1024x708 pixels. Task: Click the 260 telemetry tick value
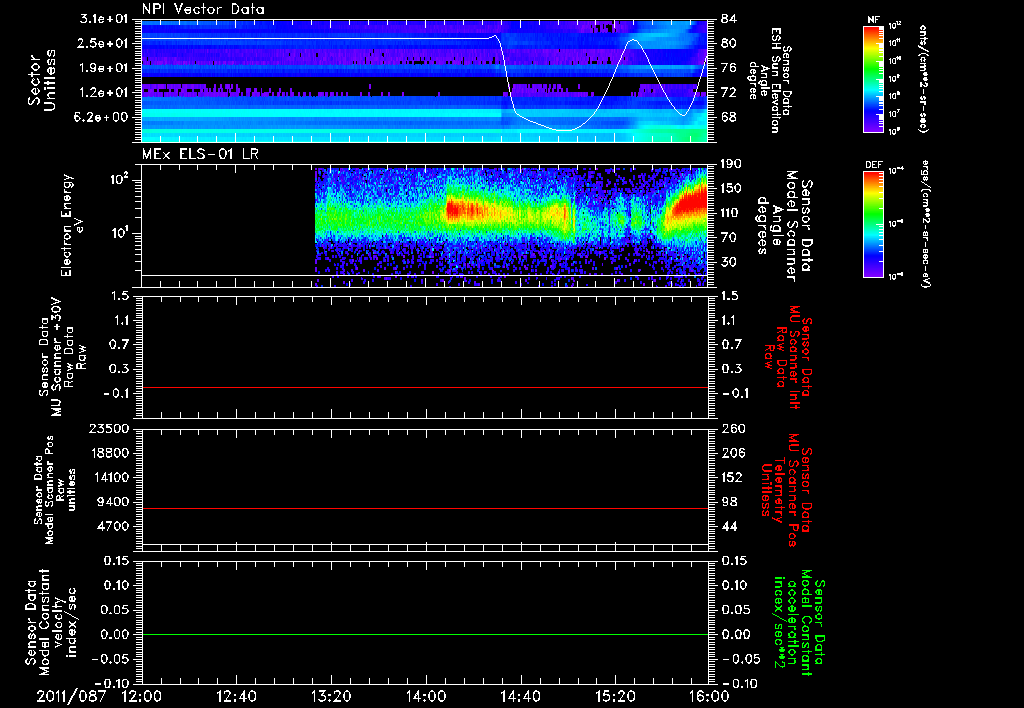click(x=732, y=428)
